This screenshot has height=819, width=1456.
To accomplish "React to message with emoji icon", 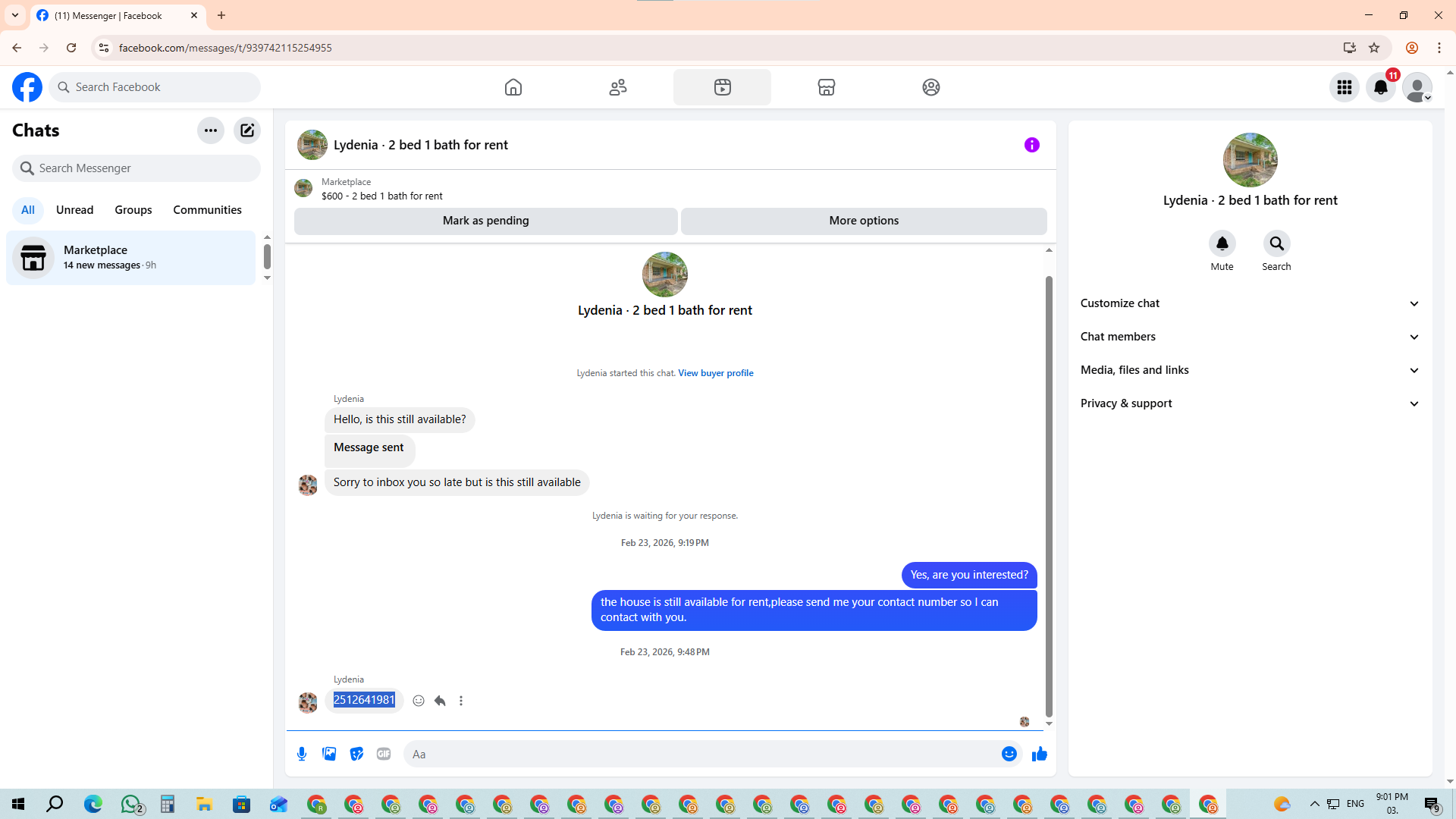I will click(x=419, y=701).
